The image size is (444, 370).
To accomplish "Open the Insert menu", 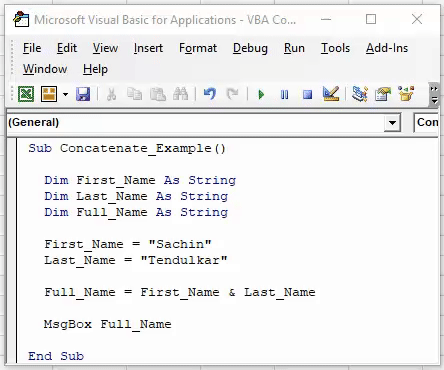I will 148,48.
